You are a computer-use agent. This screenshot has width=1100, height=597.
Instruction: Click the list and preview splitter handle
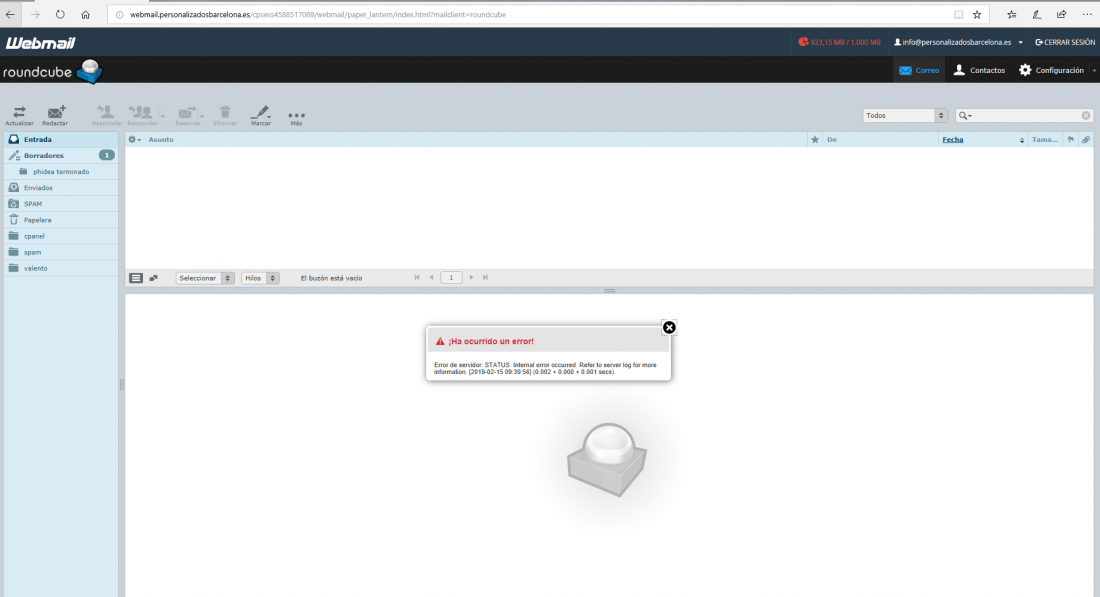pos(610,290)
